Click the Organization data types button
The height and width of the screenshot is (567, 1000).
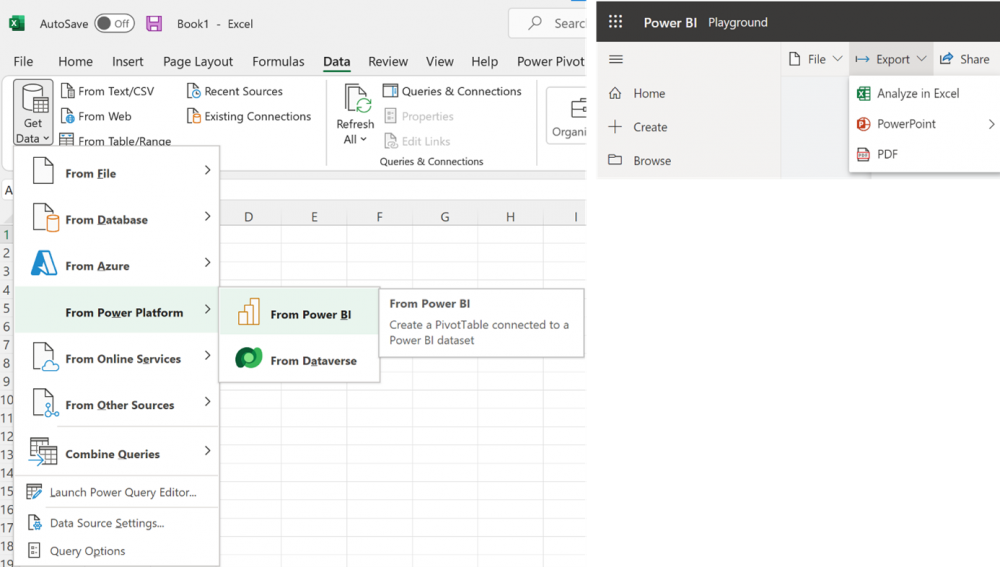click(567, 115)
